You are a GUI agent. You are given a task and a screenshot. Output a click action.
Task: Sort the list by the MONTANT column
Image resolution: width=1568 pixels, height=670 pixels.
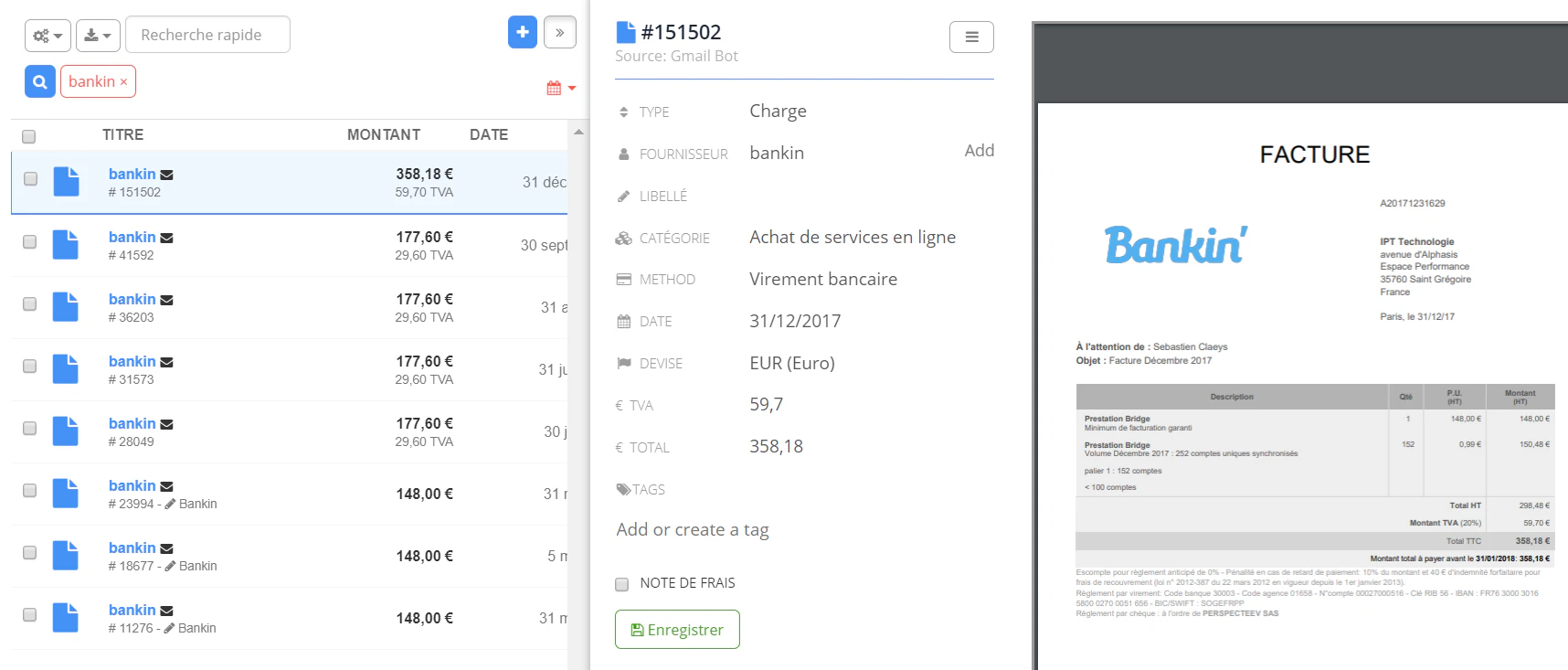[384, 134]
